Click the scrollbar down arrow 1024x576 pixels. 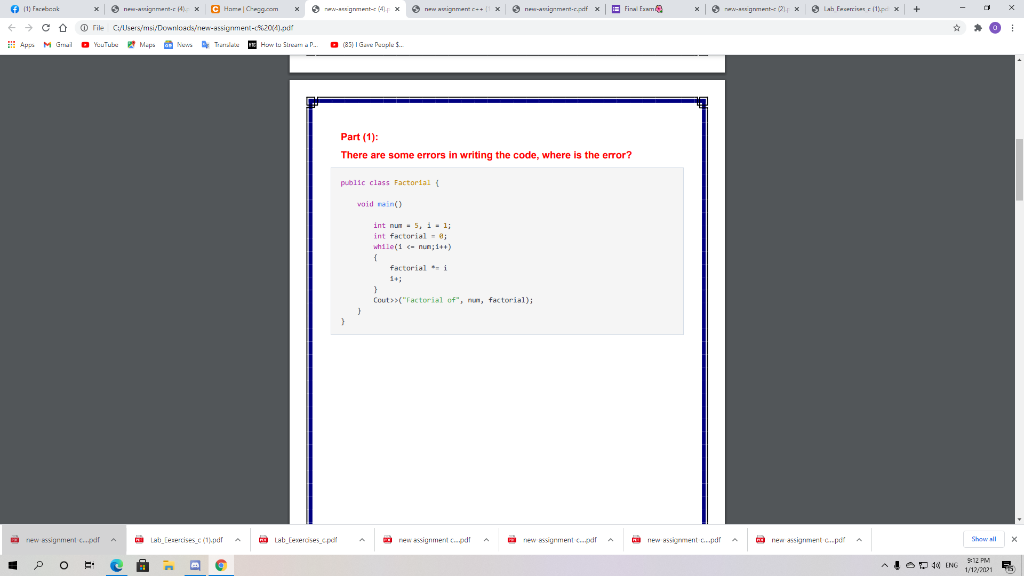click(x=1019, y=519)
